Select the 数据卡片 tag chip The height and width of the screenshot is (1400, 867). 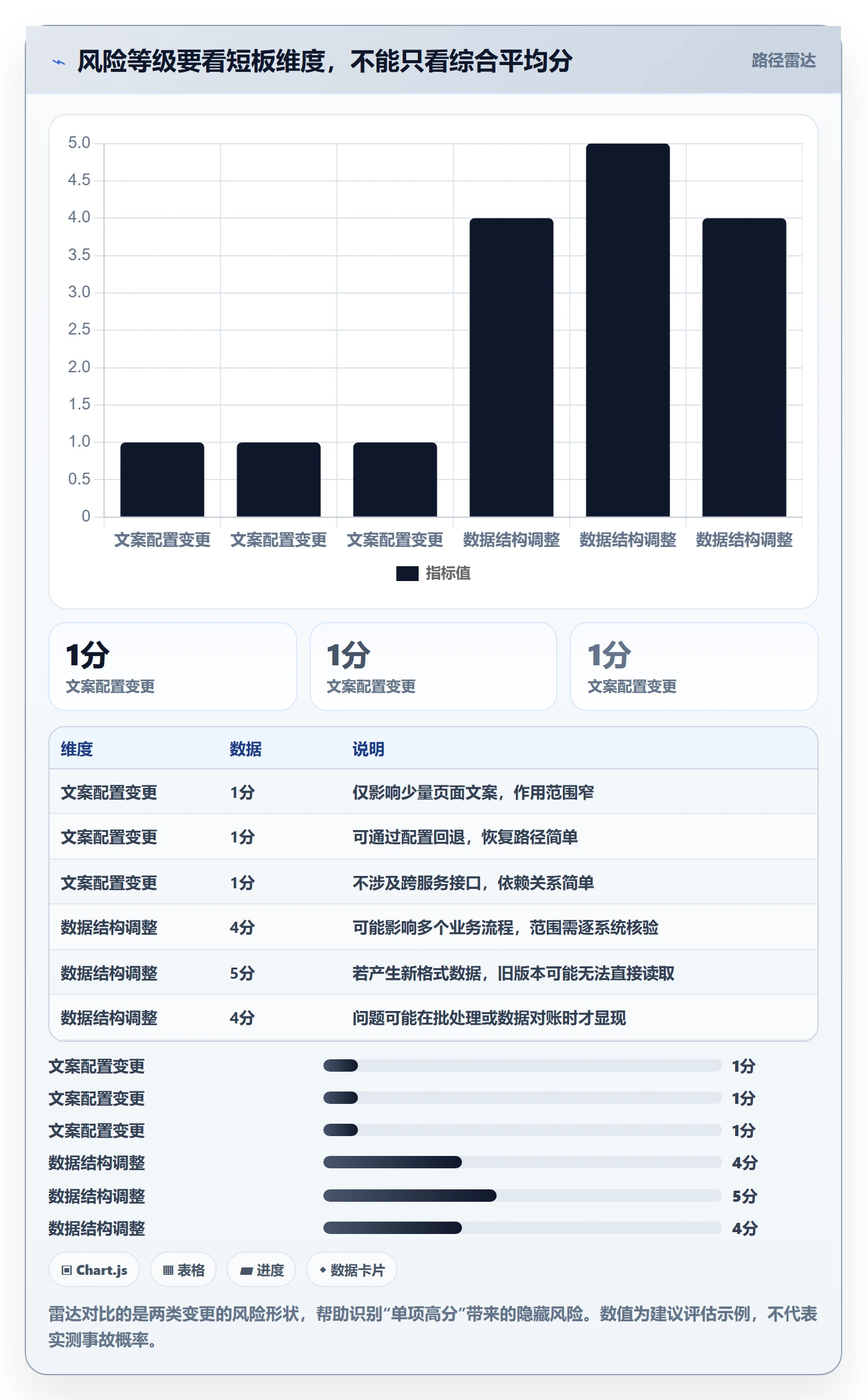[x=351, y=1270]
